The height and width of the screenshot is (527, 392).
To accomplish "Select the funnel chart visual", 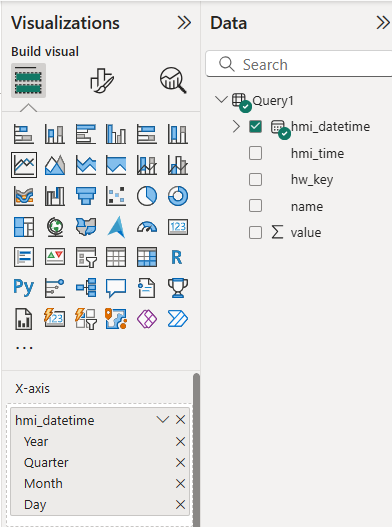I will (x=85, y=196).
